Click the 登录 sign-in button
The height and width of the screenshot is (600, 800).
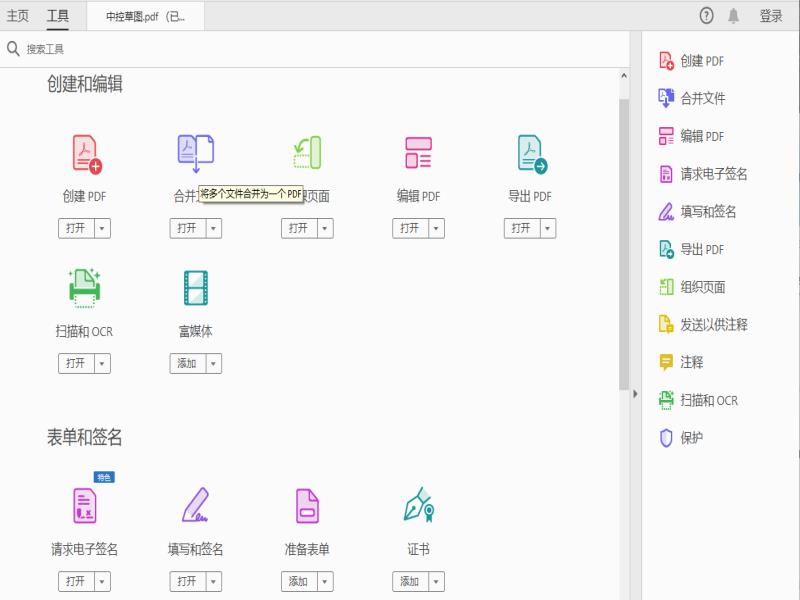(771, 15)
